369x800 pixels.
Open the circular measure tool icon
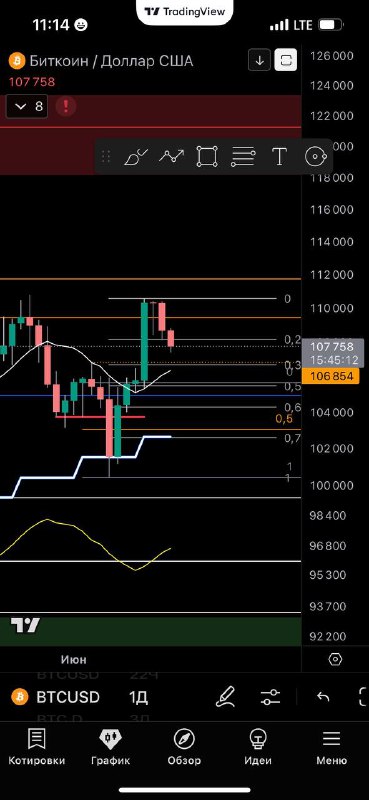[315, 156]
